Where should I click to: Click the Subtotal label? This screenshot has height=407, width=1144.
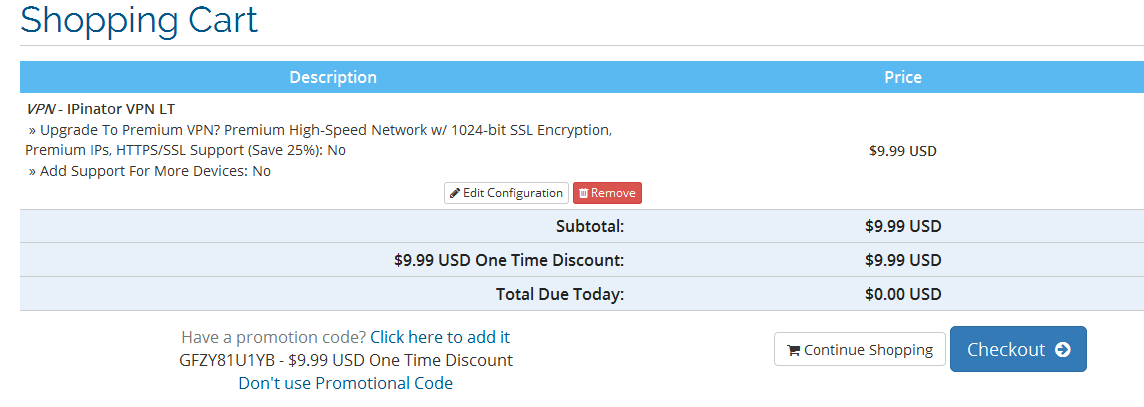[x=590, y=226]
